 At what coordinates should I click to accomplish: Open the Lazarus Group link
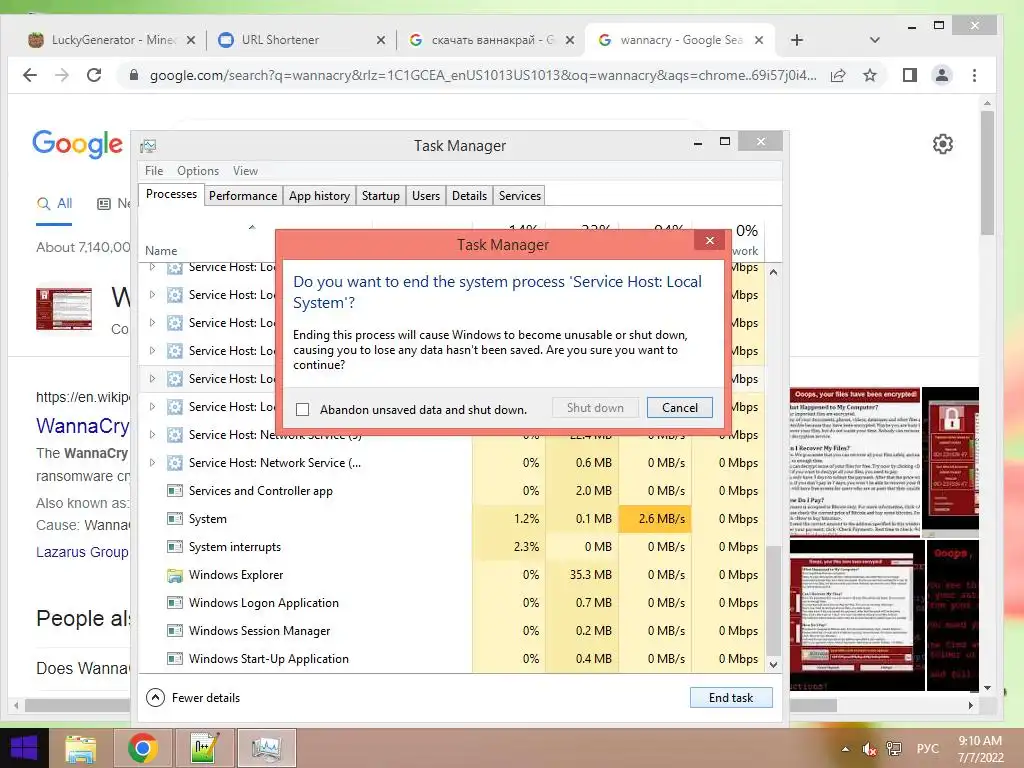click(82, 552)
